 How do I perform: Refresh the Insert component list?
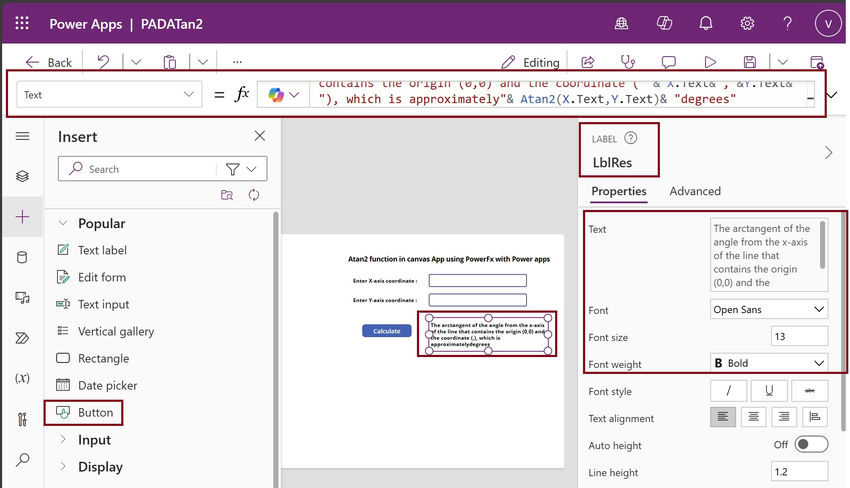pyautogui.click(x=254, y=195)
